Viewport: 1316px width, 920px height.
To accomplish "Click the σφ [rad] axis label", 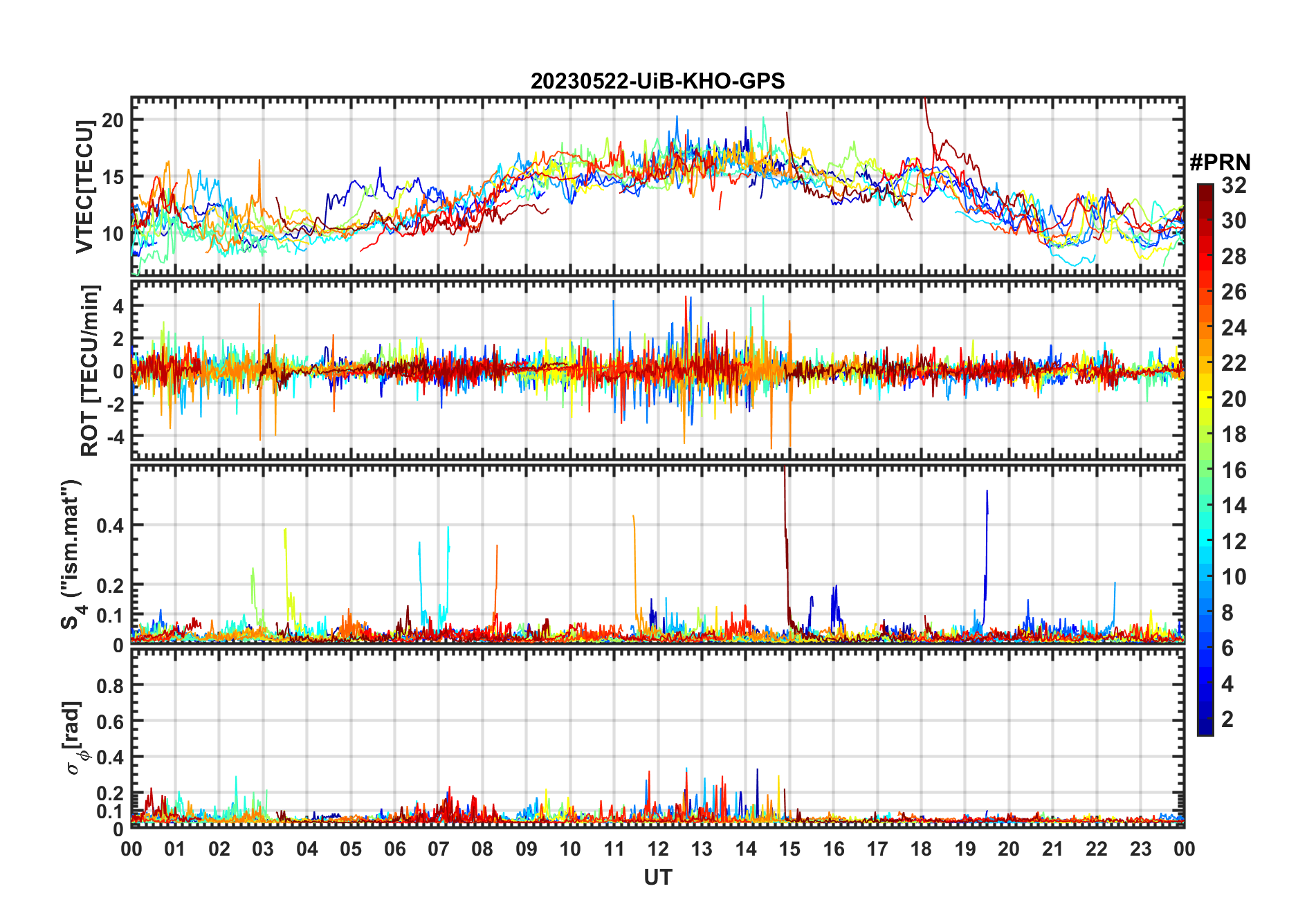I will pyautogui.click(x=77, y=737).
